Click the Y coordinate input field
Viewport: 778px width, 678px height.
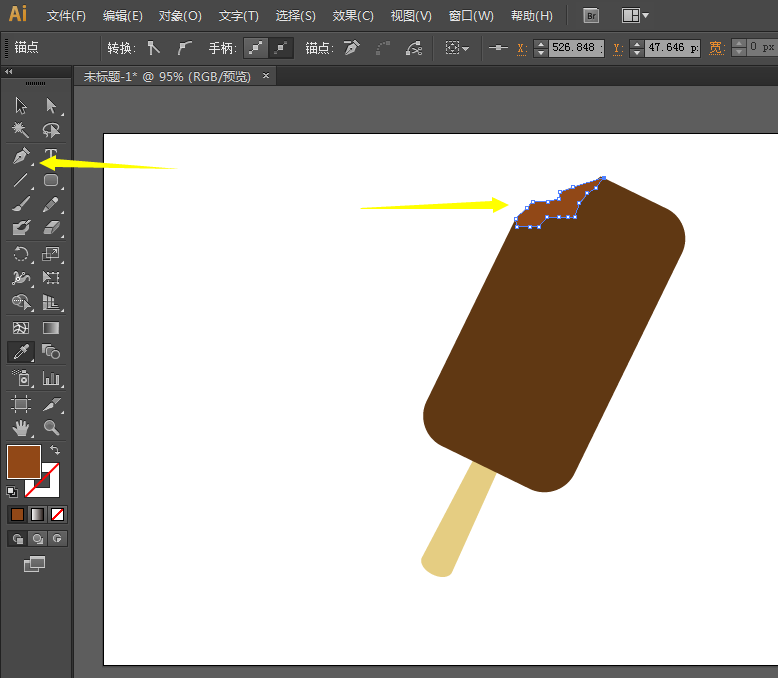point(670,47)
